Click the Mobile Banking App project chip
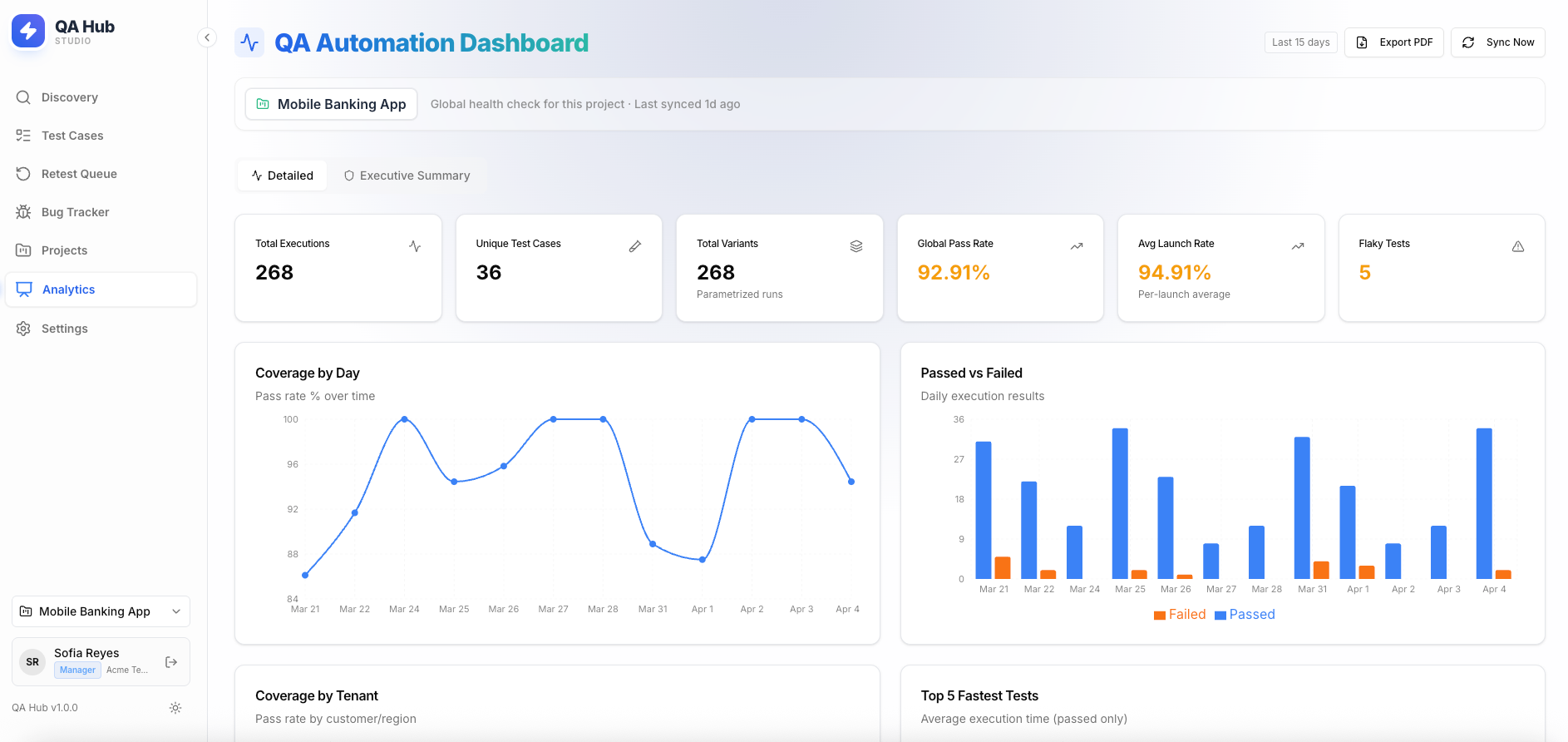Screen dimensions: 1568x742 tap(331, 104)
